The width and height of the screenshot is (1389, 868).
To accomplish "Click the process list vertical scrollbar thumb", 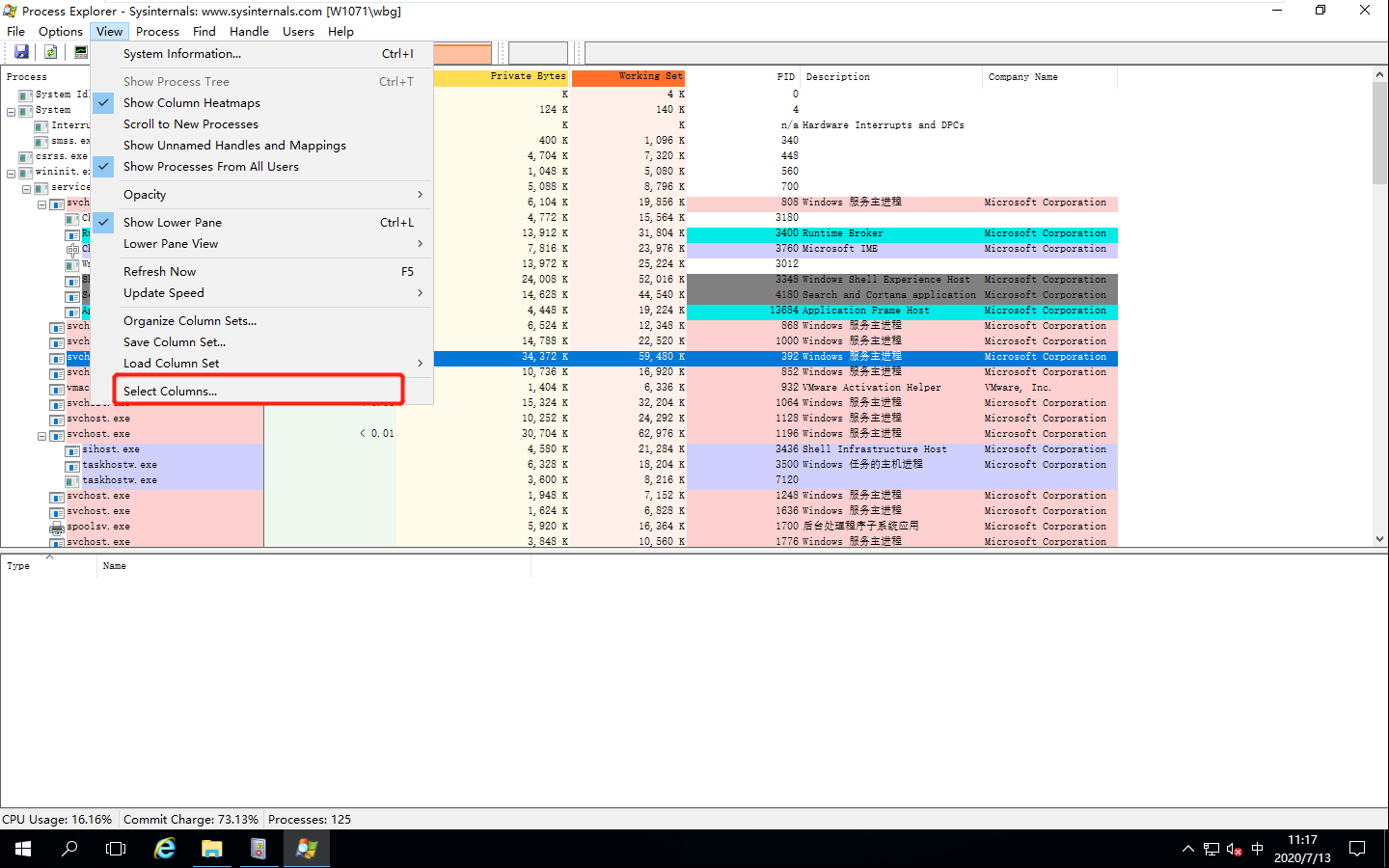I will pyautogui.click(x=1379, y=134).
